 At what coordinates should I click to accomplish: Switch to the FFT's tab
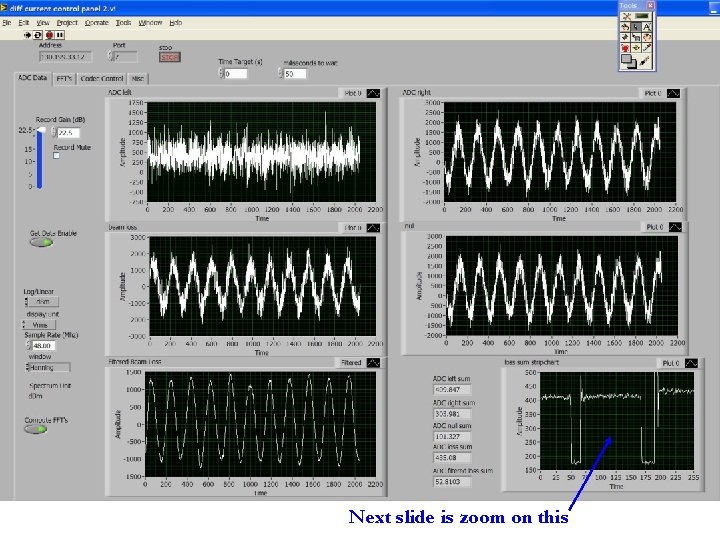point(64,79)
